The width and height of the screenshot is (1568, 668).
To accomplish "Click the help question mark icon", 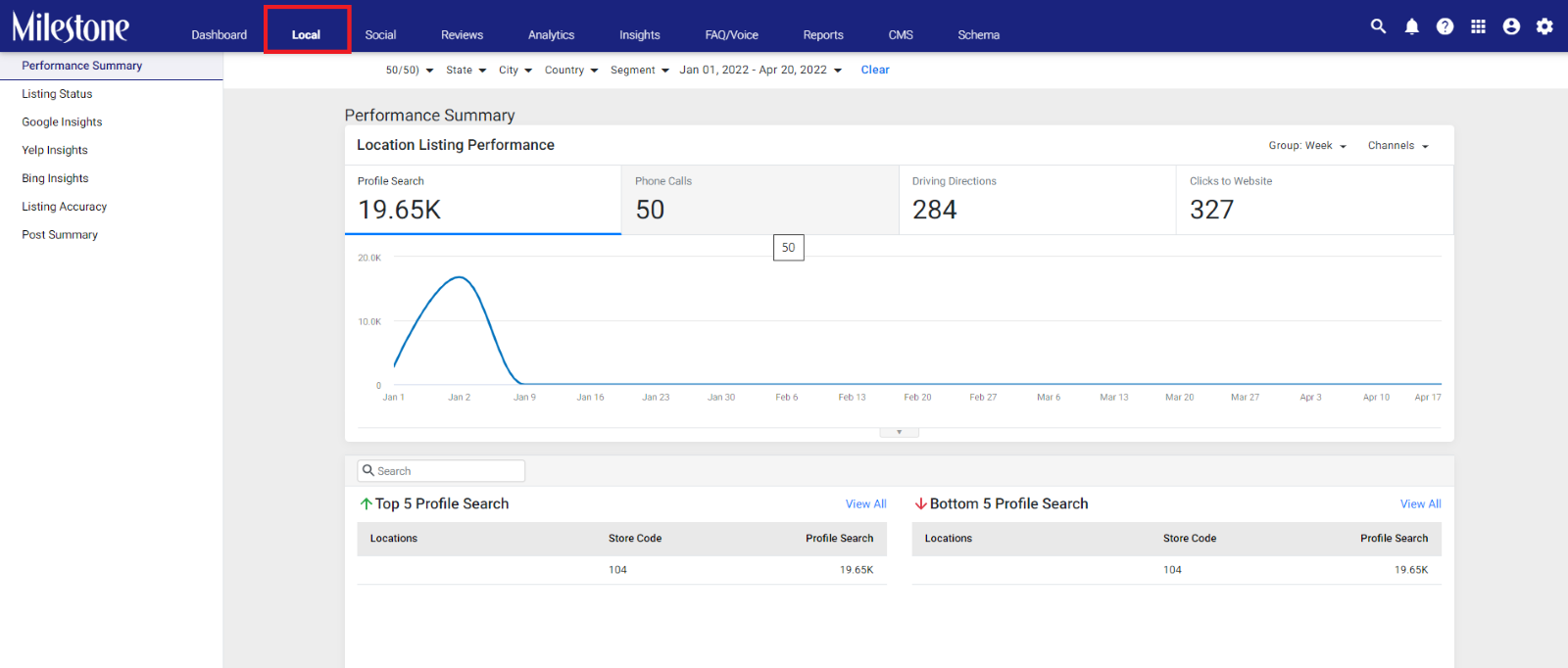I will 1445,26.
